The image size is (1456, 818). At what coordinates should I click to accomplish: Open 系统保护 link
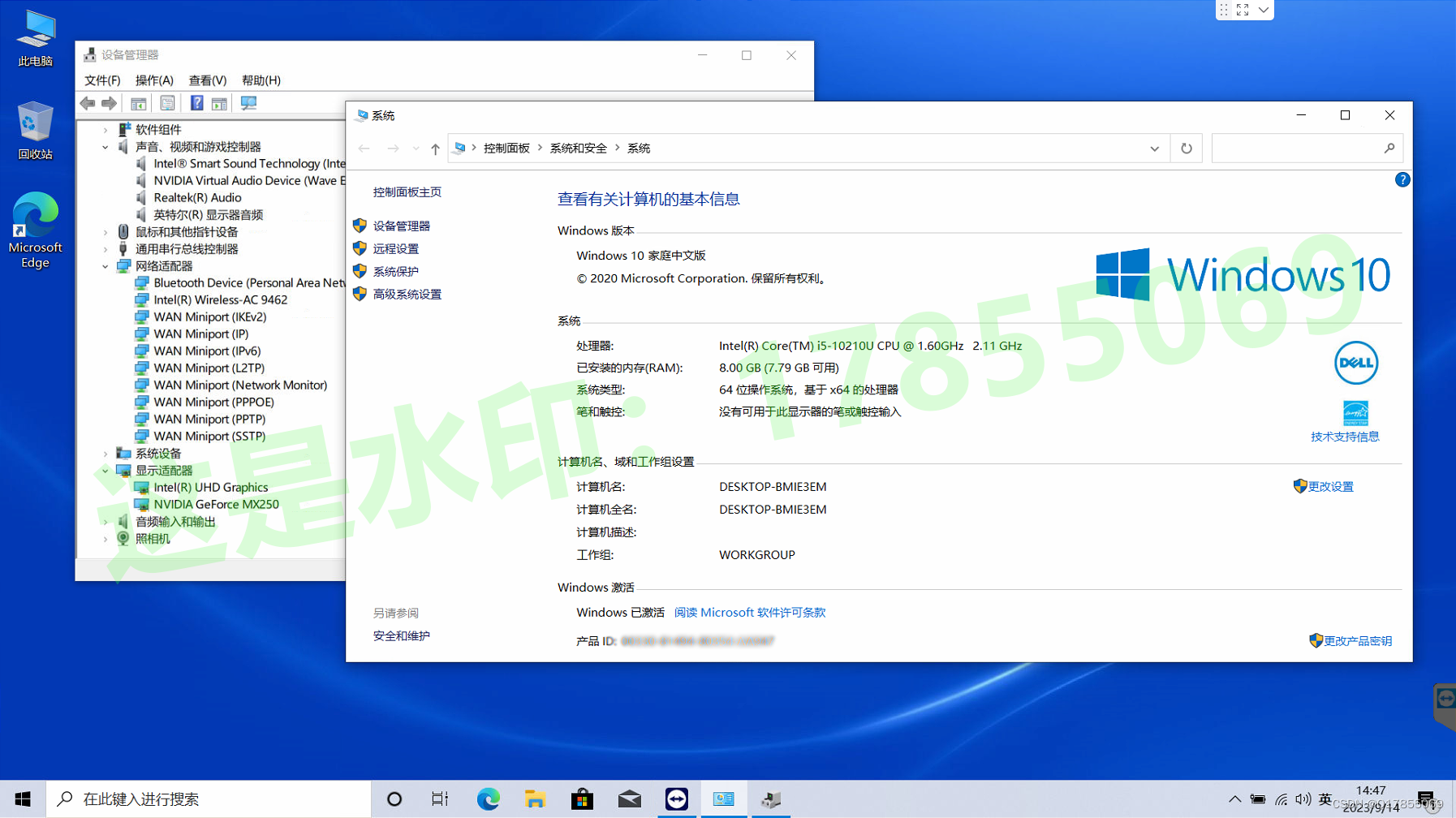click(396, 272)
